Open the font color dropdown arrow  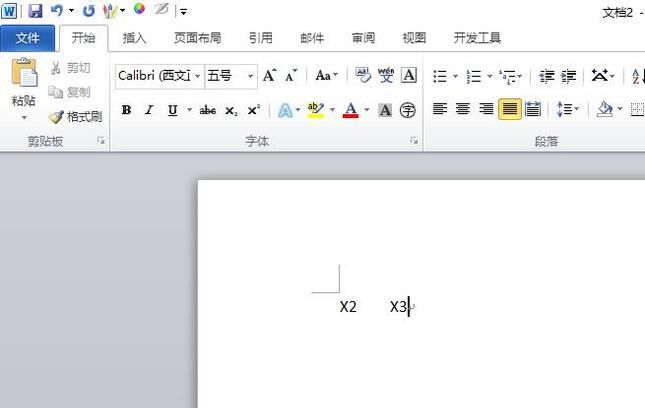tap(367, 110)
